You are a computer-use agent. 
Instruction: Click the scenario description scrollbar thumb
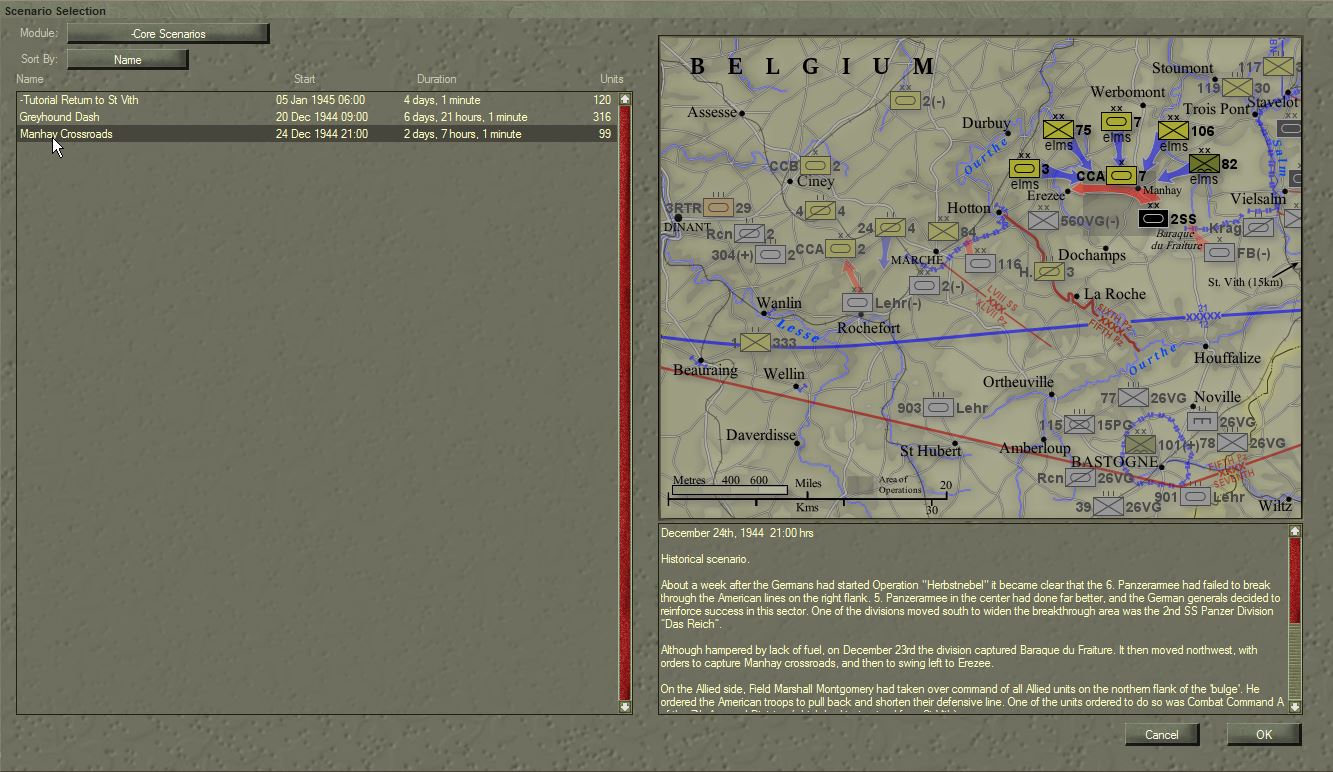[1295, 580]
